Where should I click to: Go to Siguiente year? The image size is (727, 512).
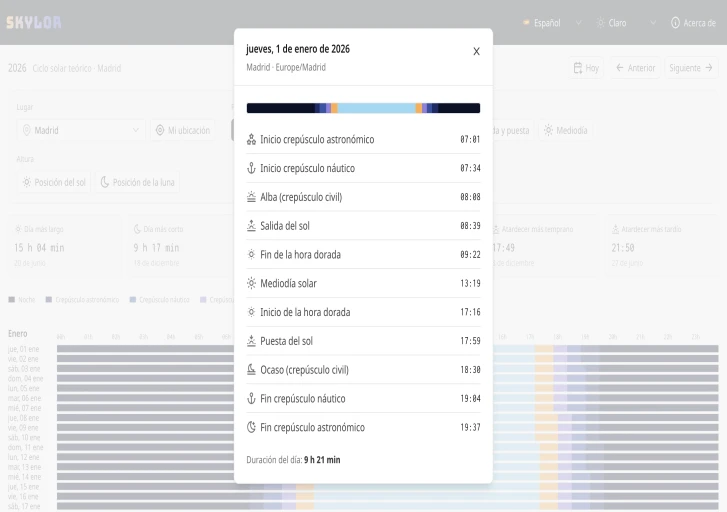(691, 68)
